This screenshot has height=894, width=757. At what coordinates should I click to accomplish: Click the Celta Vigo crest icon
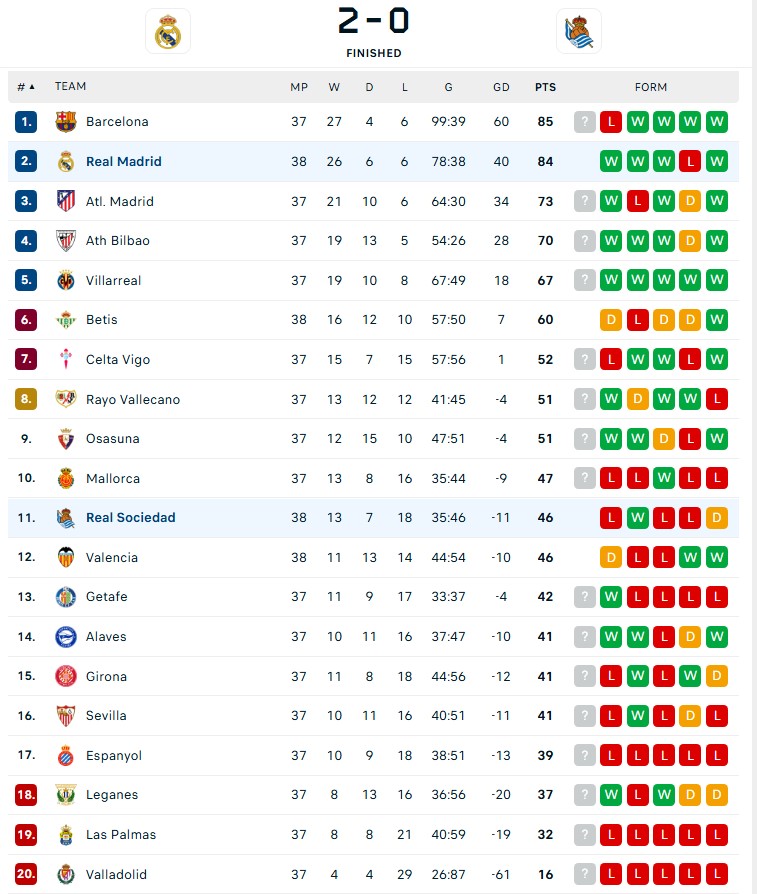(x=66, y=359)
